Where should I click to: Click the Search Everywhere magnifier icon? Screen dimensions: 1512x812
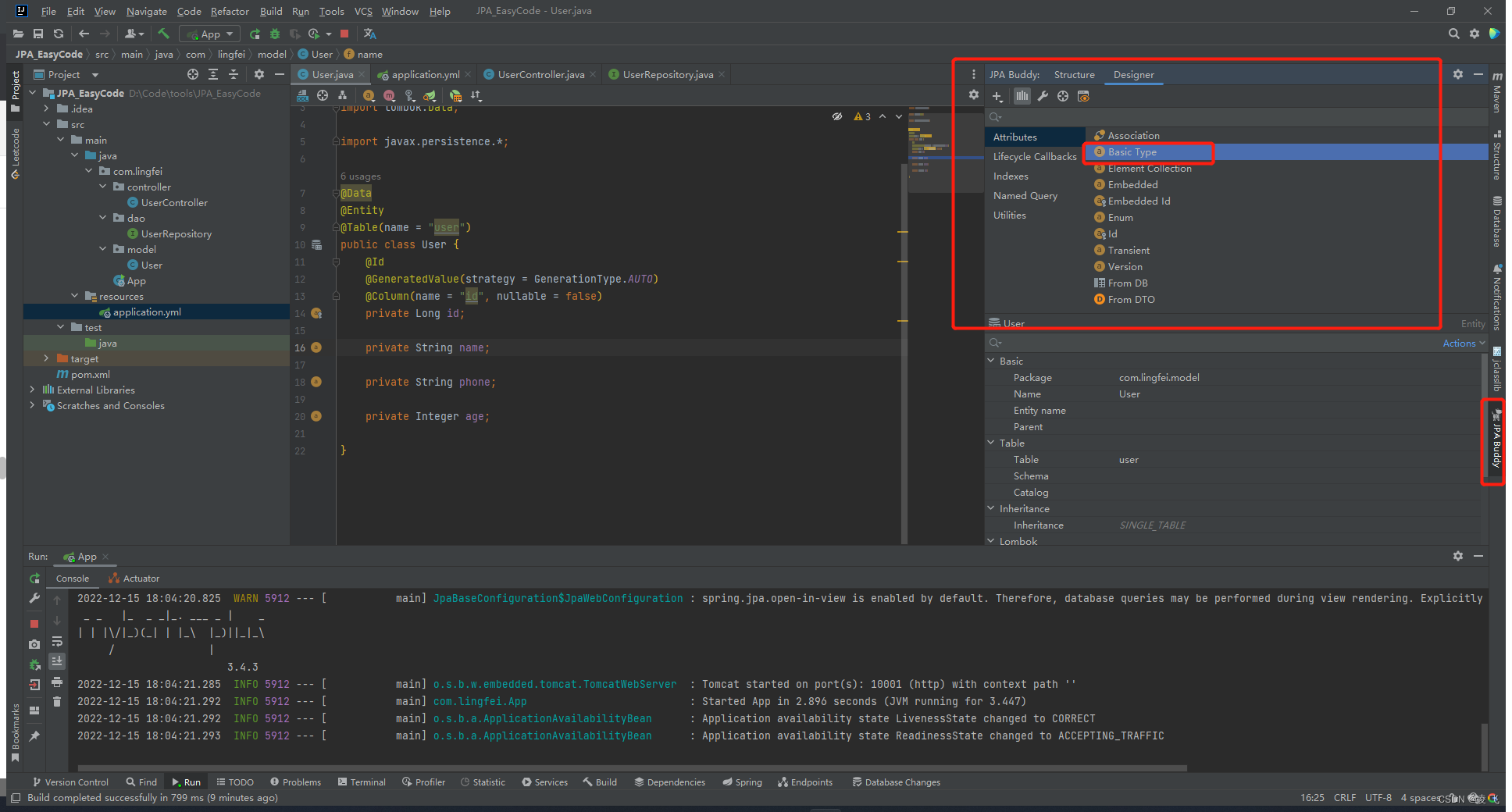(1453, 34)
